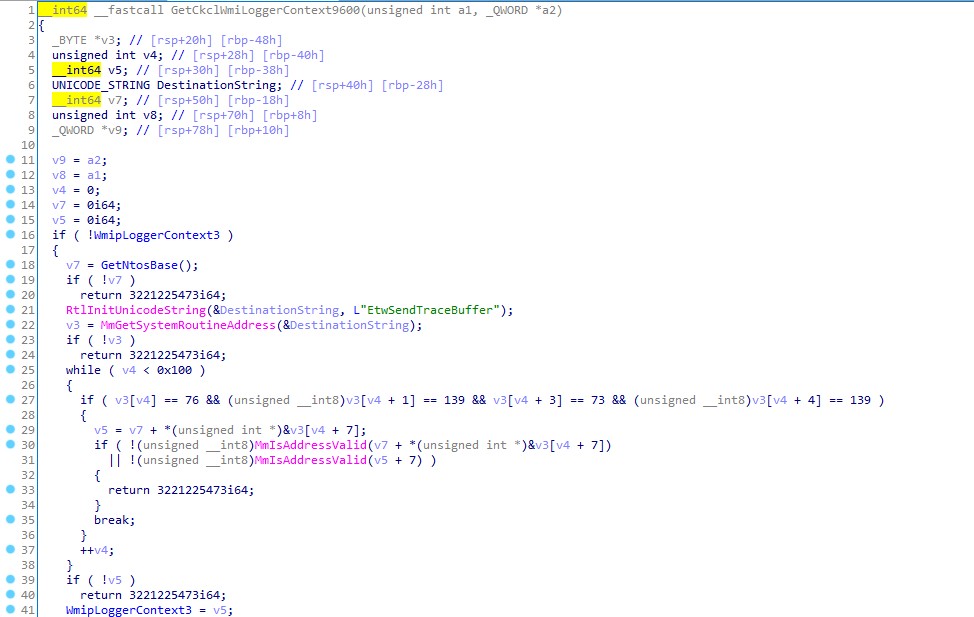Screen dimensions: 974x617
Task: Click _BYTE type on line 3
Action: coord(70,40)
